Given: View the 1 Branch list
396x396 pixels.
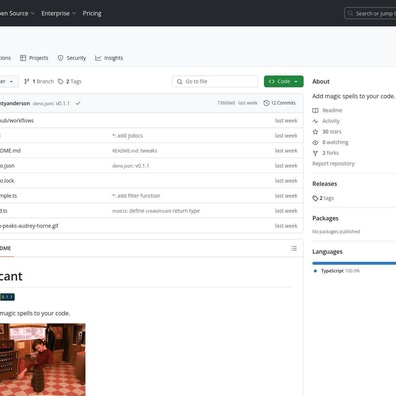Looking at the screenshot, I should point(39,81).
